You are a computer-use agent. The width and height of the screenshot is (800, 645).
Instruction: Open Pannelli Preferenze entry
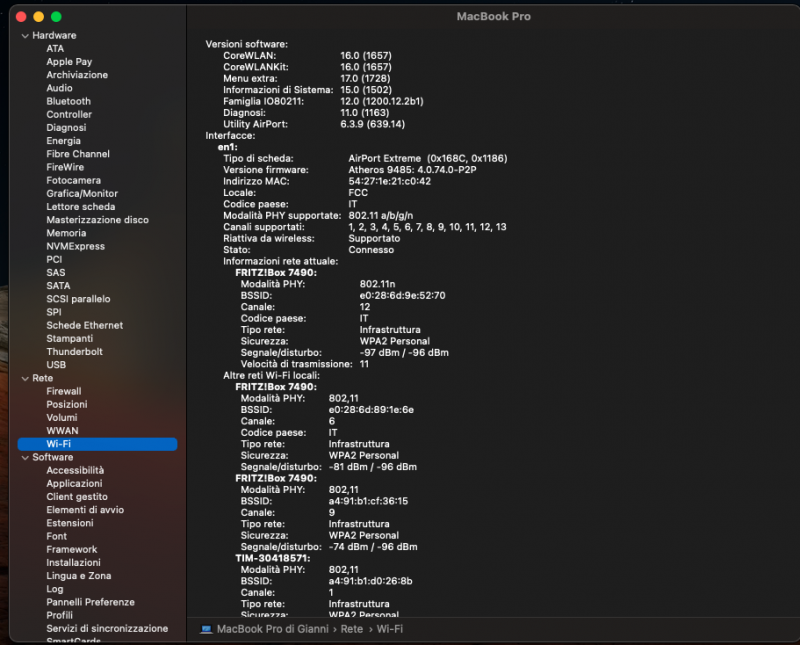pos(90,603)
